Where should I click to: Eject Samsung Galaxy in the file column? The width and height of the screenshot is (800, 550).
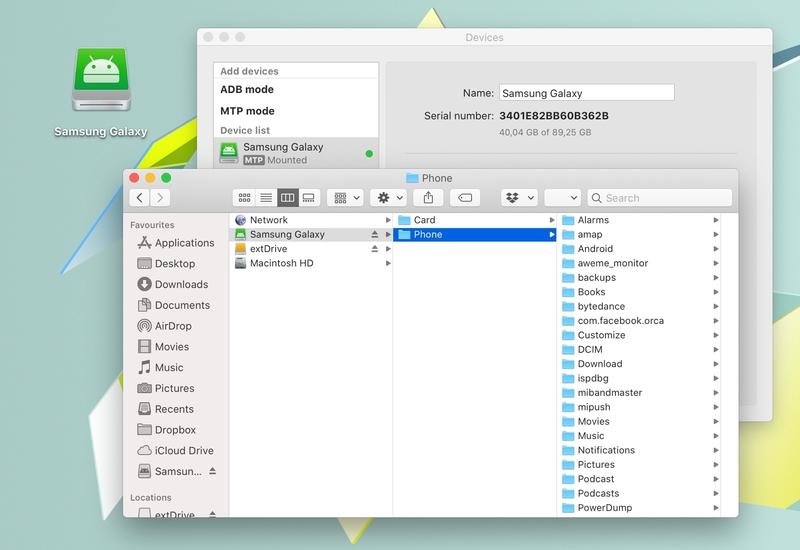tap(374, 235)
